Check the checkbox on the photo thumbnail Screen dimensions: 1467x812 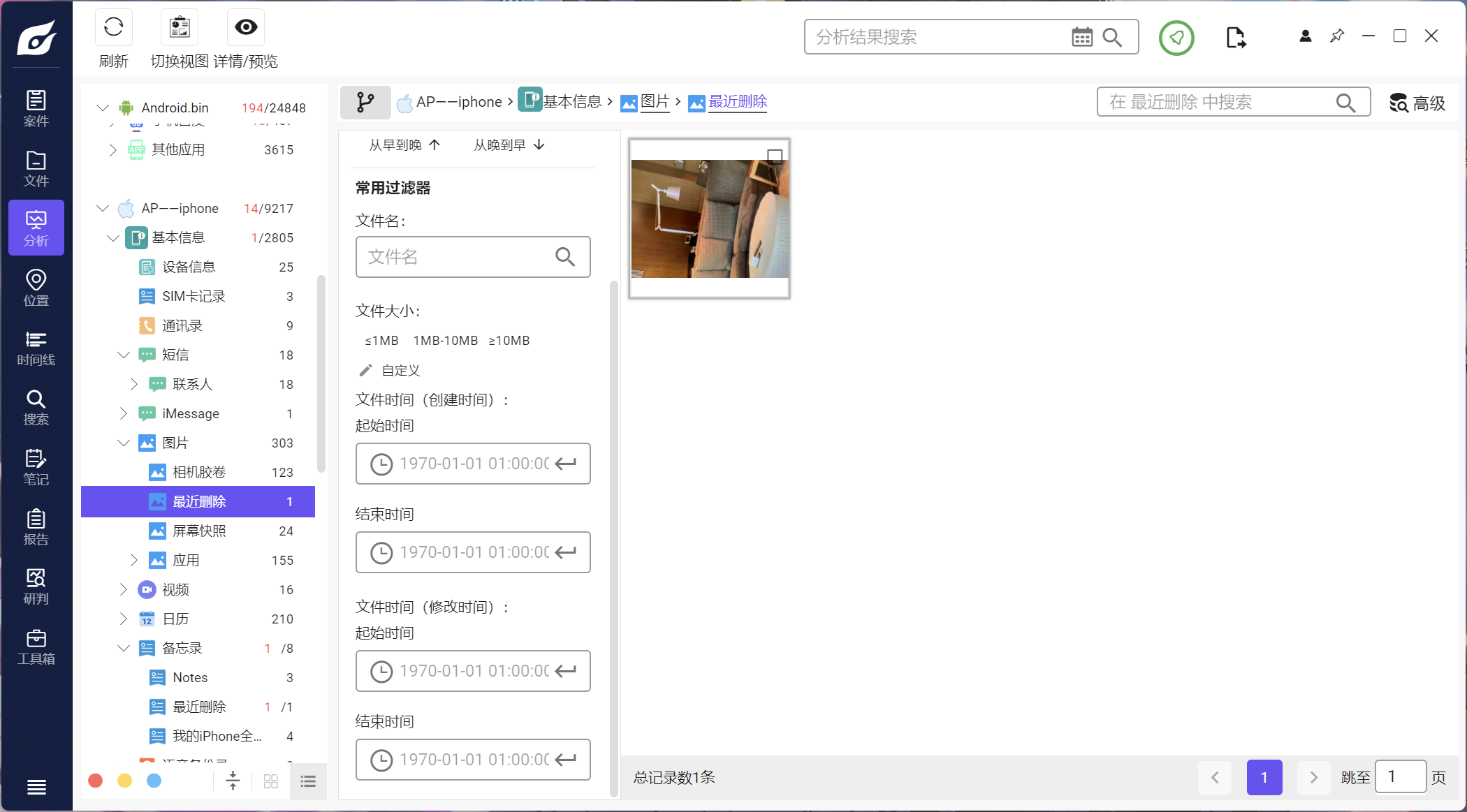pos(775,156)
